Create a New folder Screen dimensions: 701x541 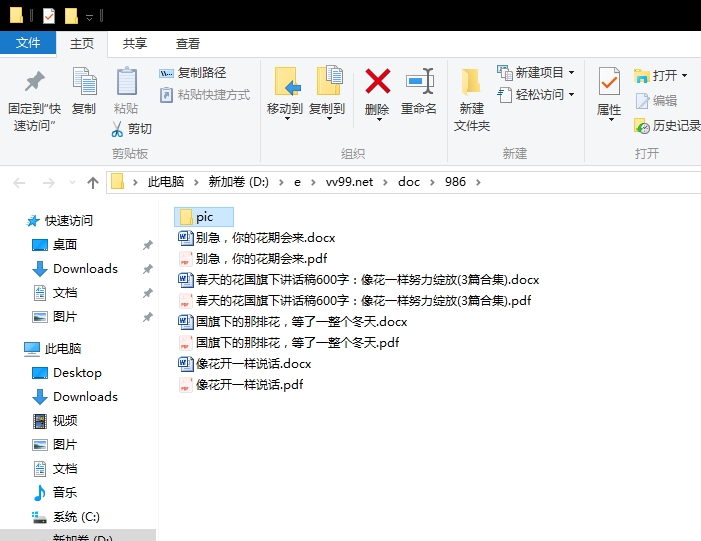tap(472, 99)
